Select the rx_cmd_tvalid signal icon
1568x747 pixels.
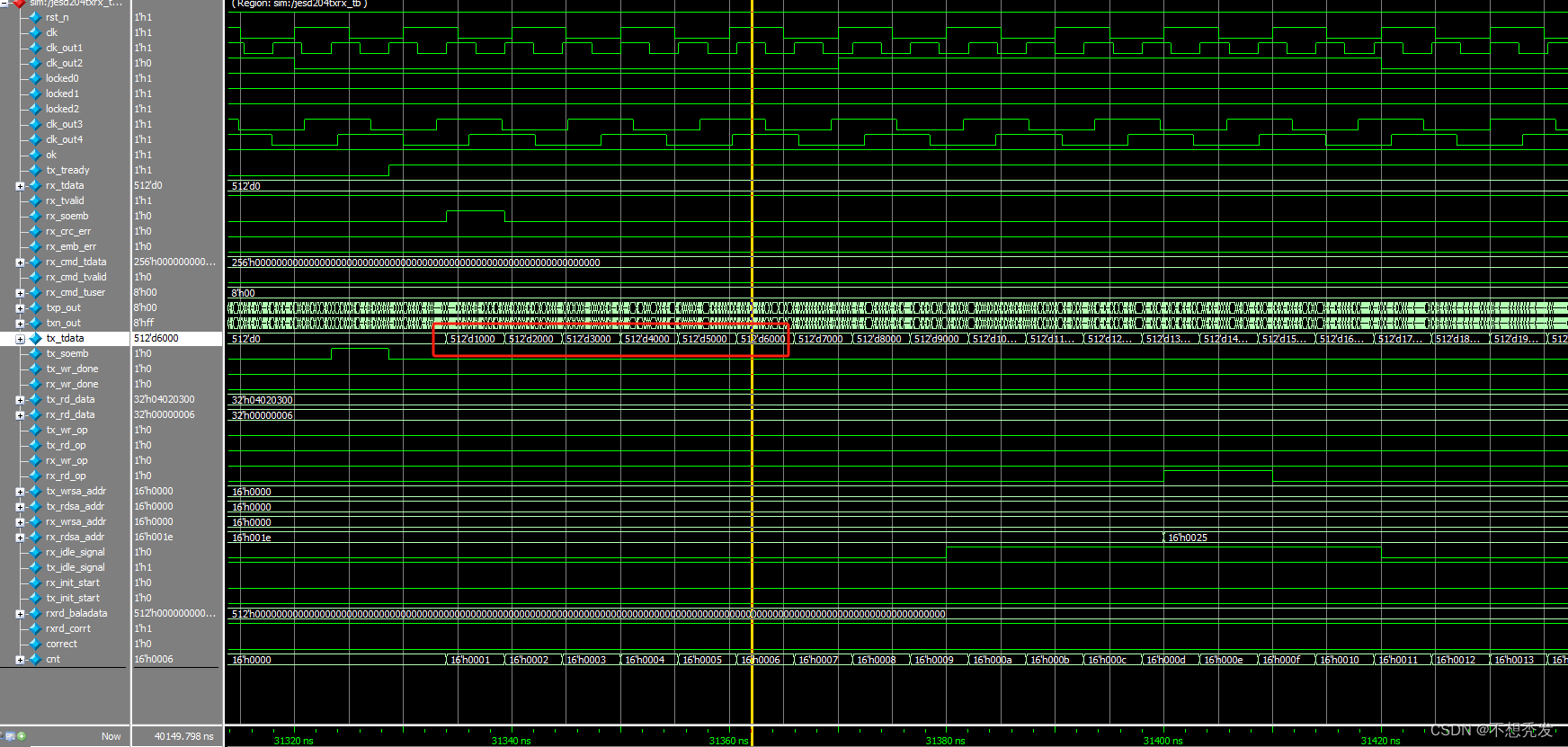(x=35, y=277)
